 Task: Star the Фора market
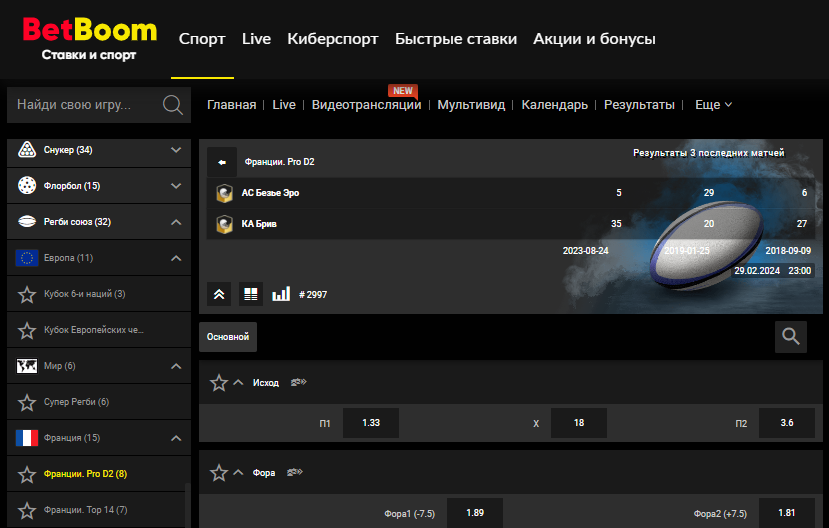219,473
